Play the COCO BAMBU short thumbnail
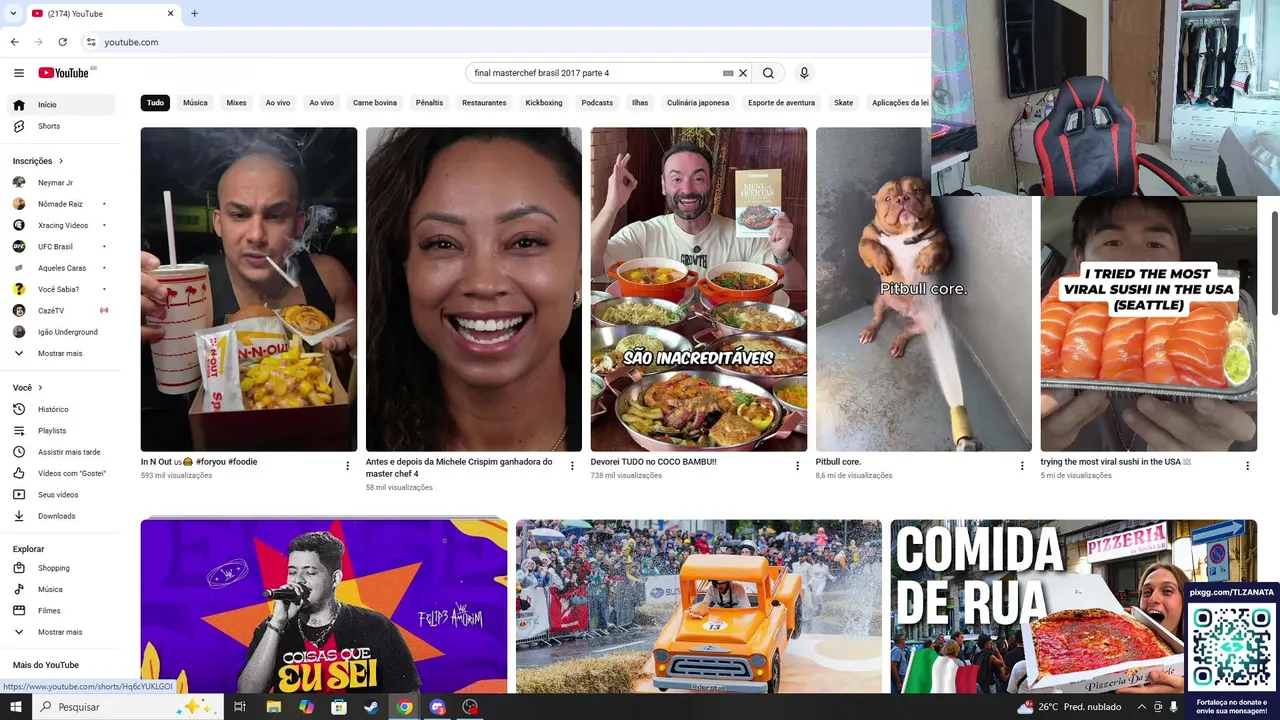 (699, 289)
